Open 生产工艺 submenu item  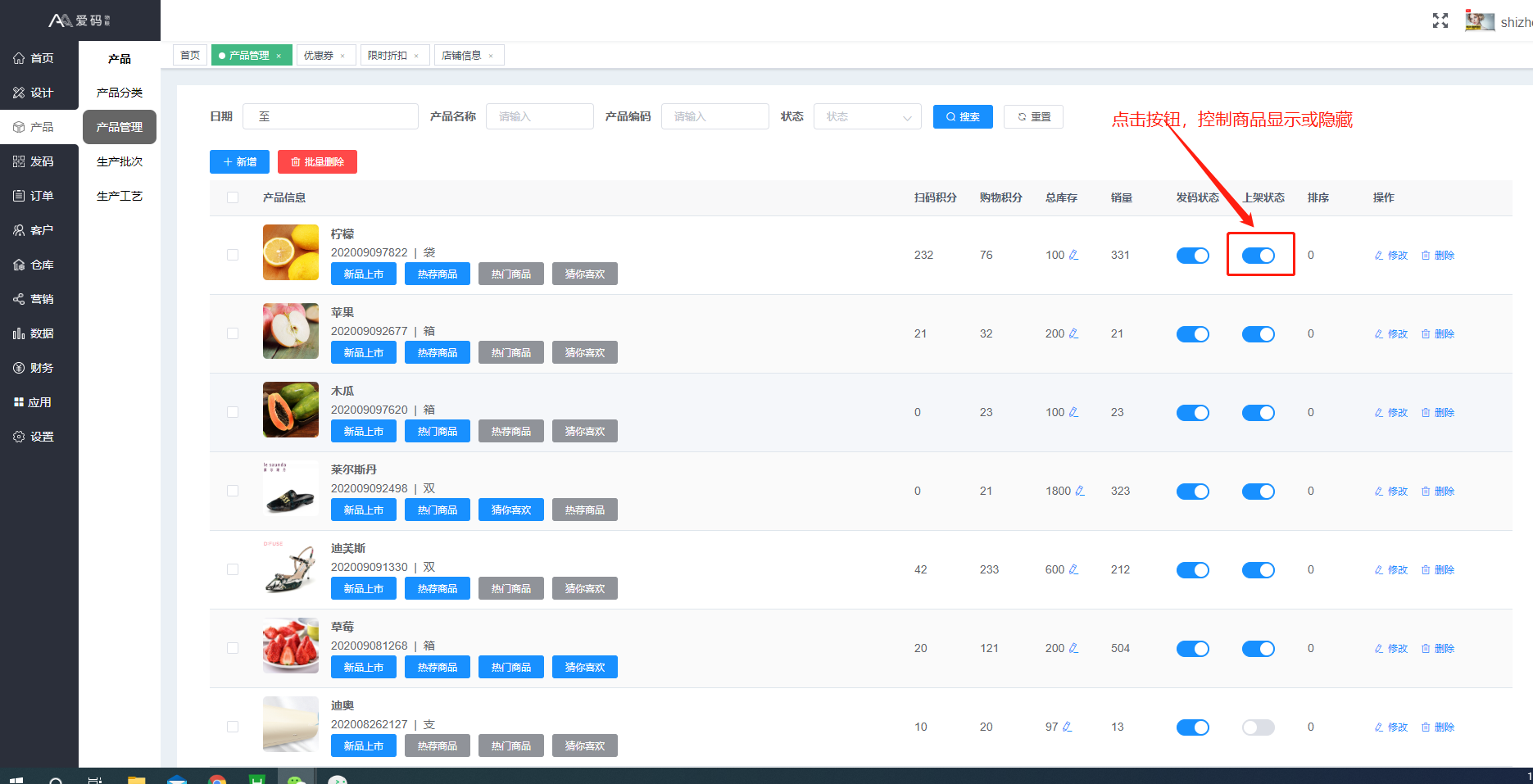(x=120, y=196)
